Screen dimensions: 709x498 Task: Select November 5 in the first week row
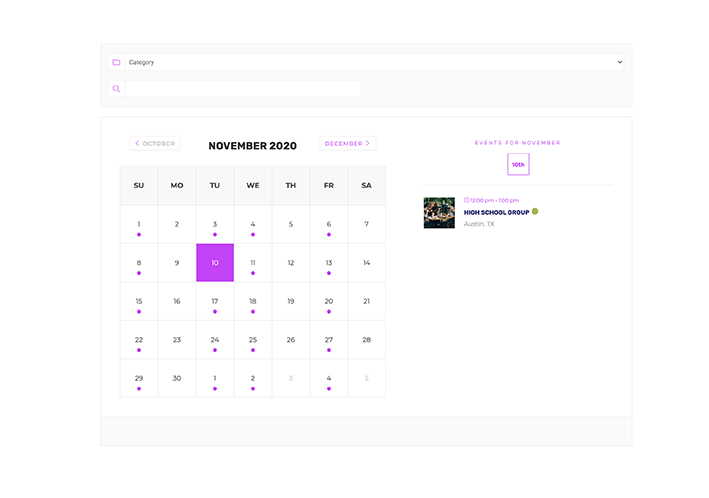(x=291, y=224)
